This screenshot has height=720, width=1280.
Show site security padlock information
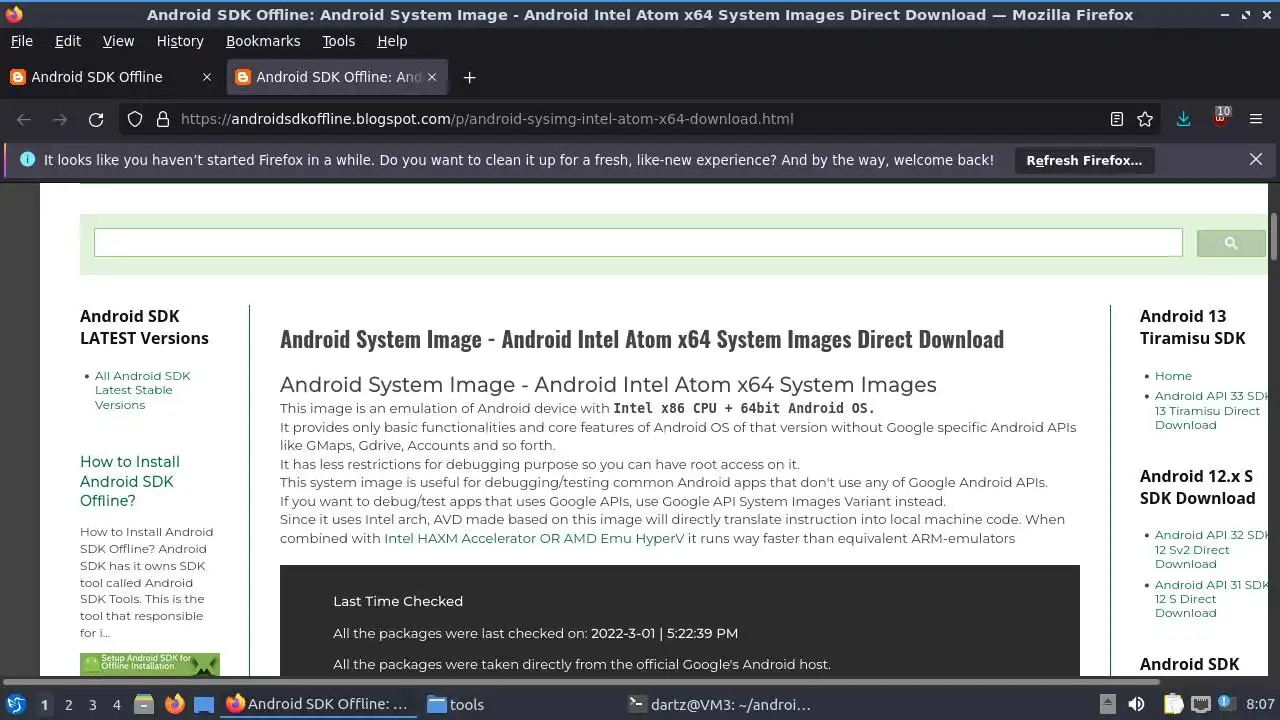[x=163, y=119]
